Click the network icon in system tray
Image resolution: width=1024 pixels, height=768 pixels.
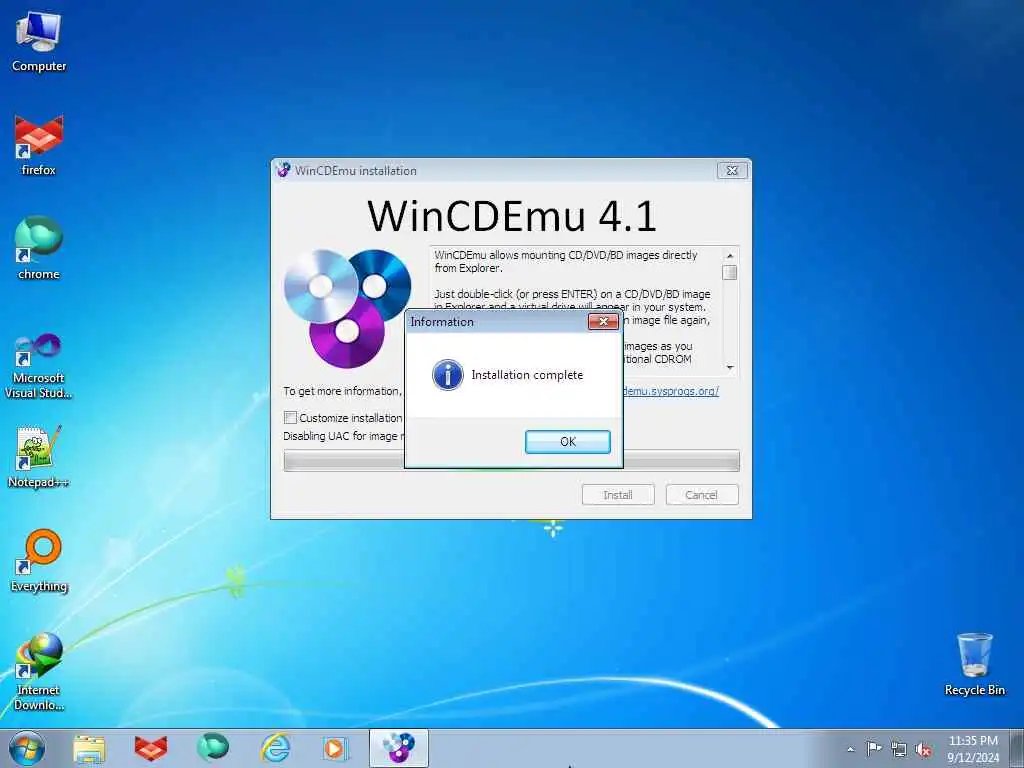pos(899,749)
